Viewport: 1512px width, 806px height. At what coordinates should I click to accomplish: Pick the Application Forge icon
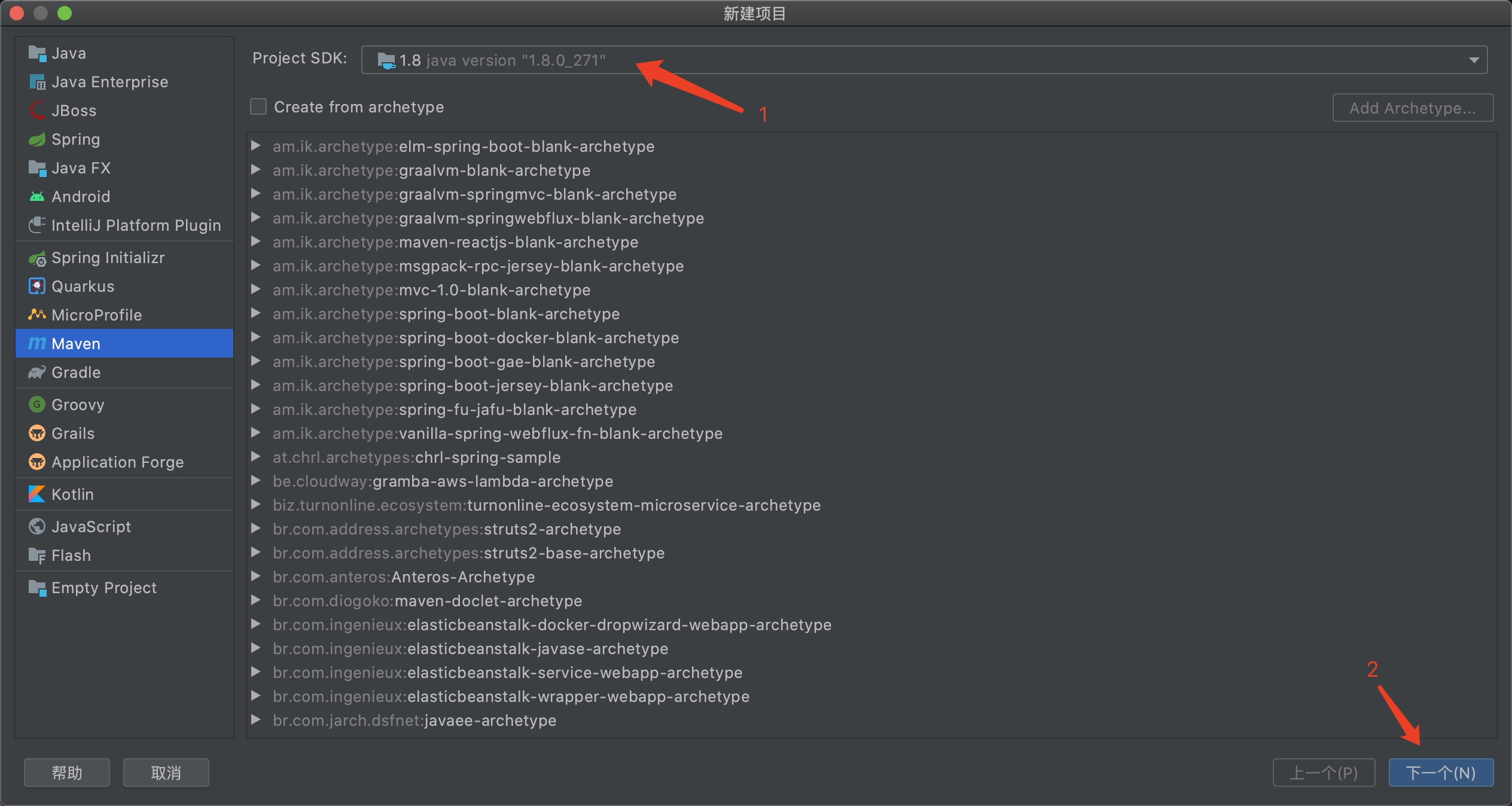[37, 462]
